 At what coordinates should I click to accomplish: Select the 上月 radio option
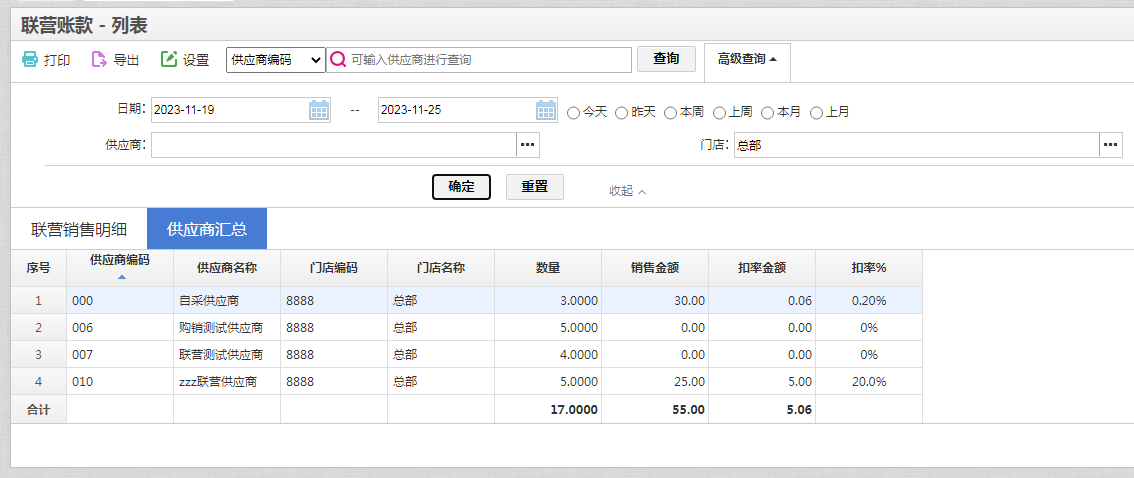[x=817, y=113]
